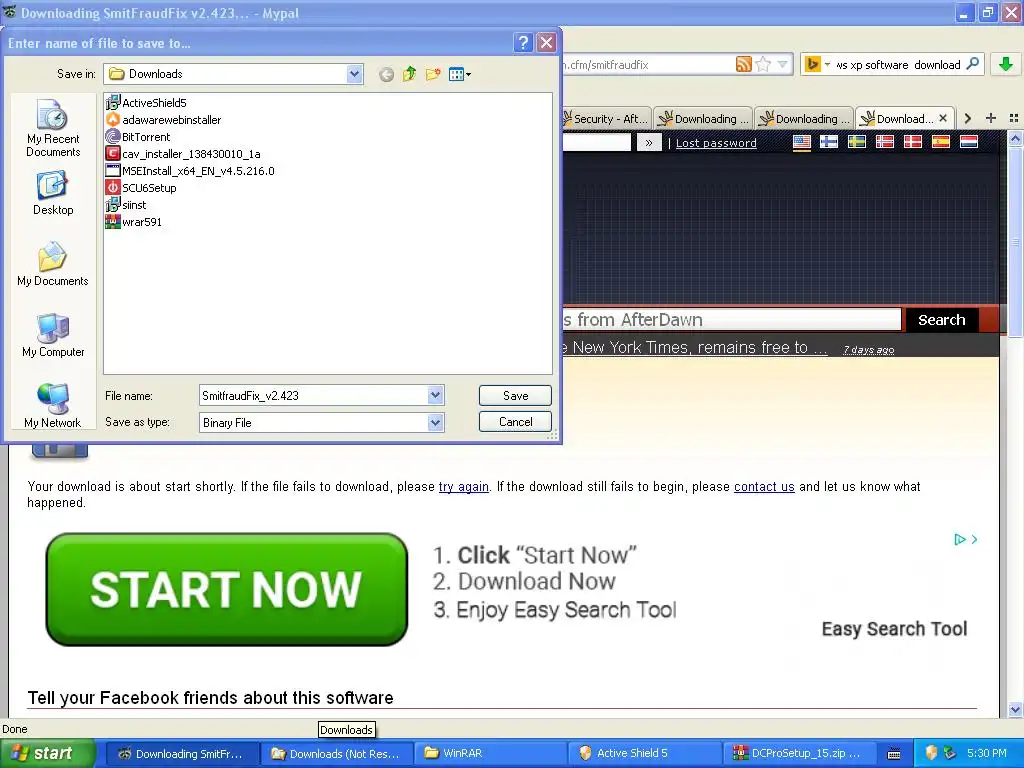Image resolution: width=1024 pixels, height=768 pixels.
Task: Click the AdChoices icon on the ad
Action: pos(959,539)
